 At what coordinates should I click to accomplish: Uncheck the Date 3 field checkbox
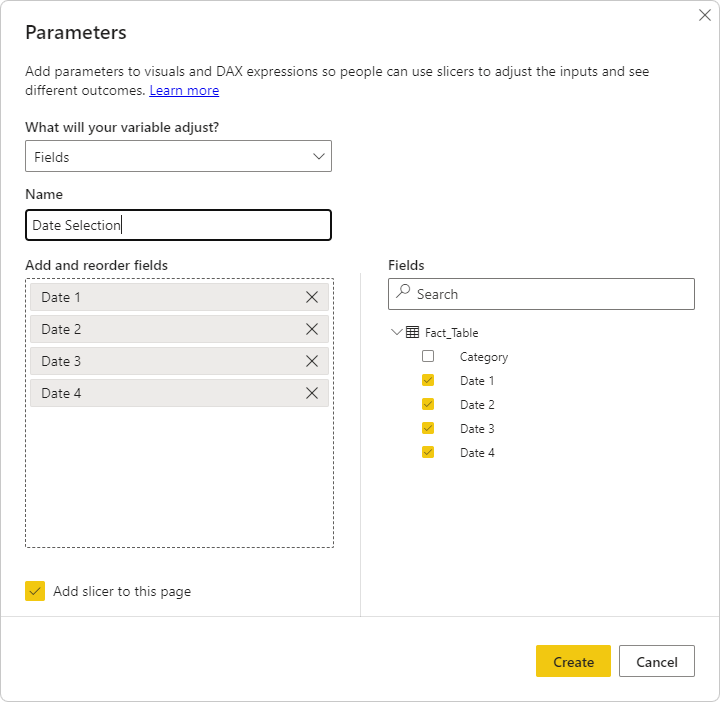pos(428,428)
